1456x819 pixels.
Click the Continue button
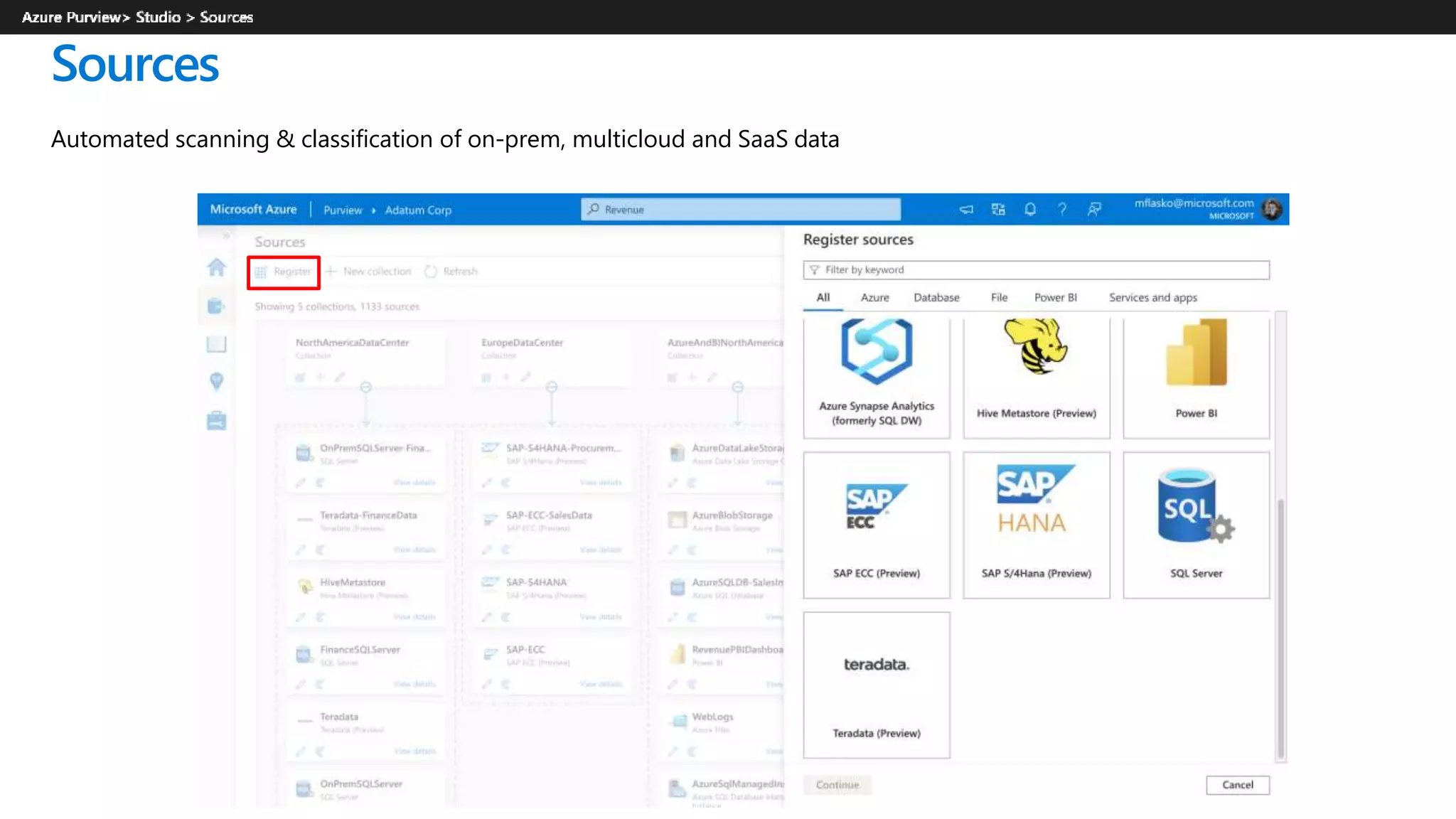tap(837, 784)
